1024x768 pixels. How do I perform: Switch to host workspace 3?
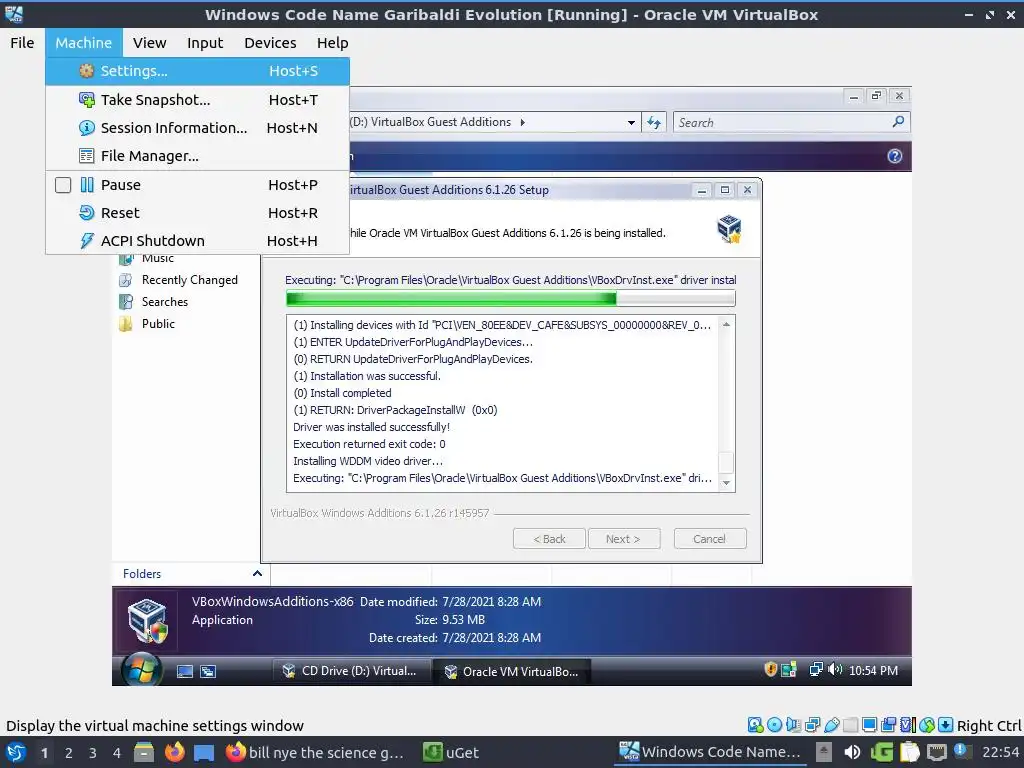coord(92,753)
